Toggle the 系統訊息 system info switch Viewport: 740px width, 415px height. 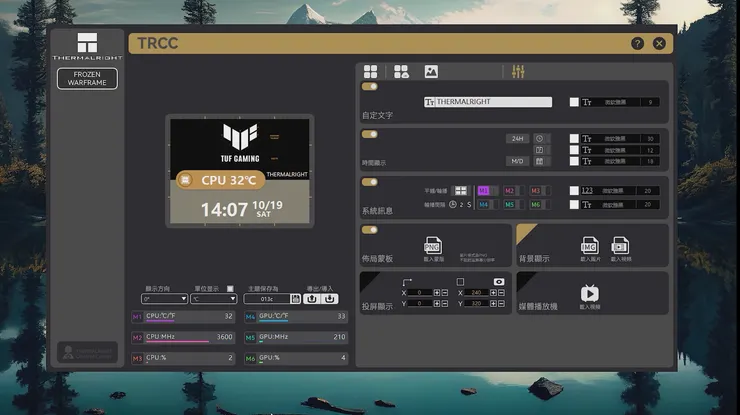point(370,182)
